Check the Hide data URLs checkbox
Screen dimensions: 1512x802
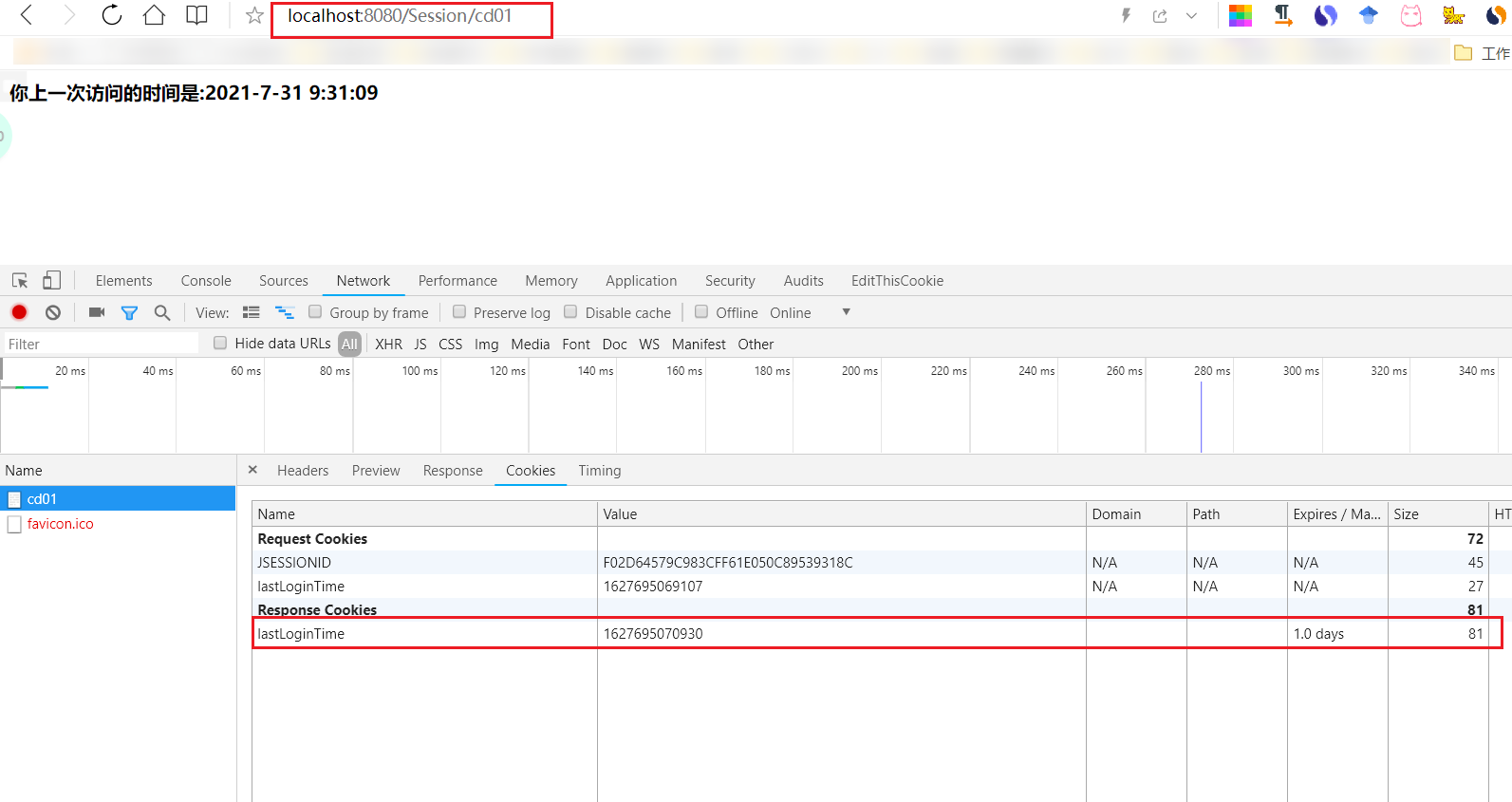click(x=220, y=344)
